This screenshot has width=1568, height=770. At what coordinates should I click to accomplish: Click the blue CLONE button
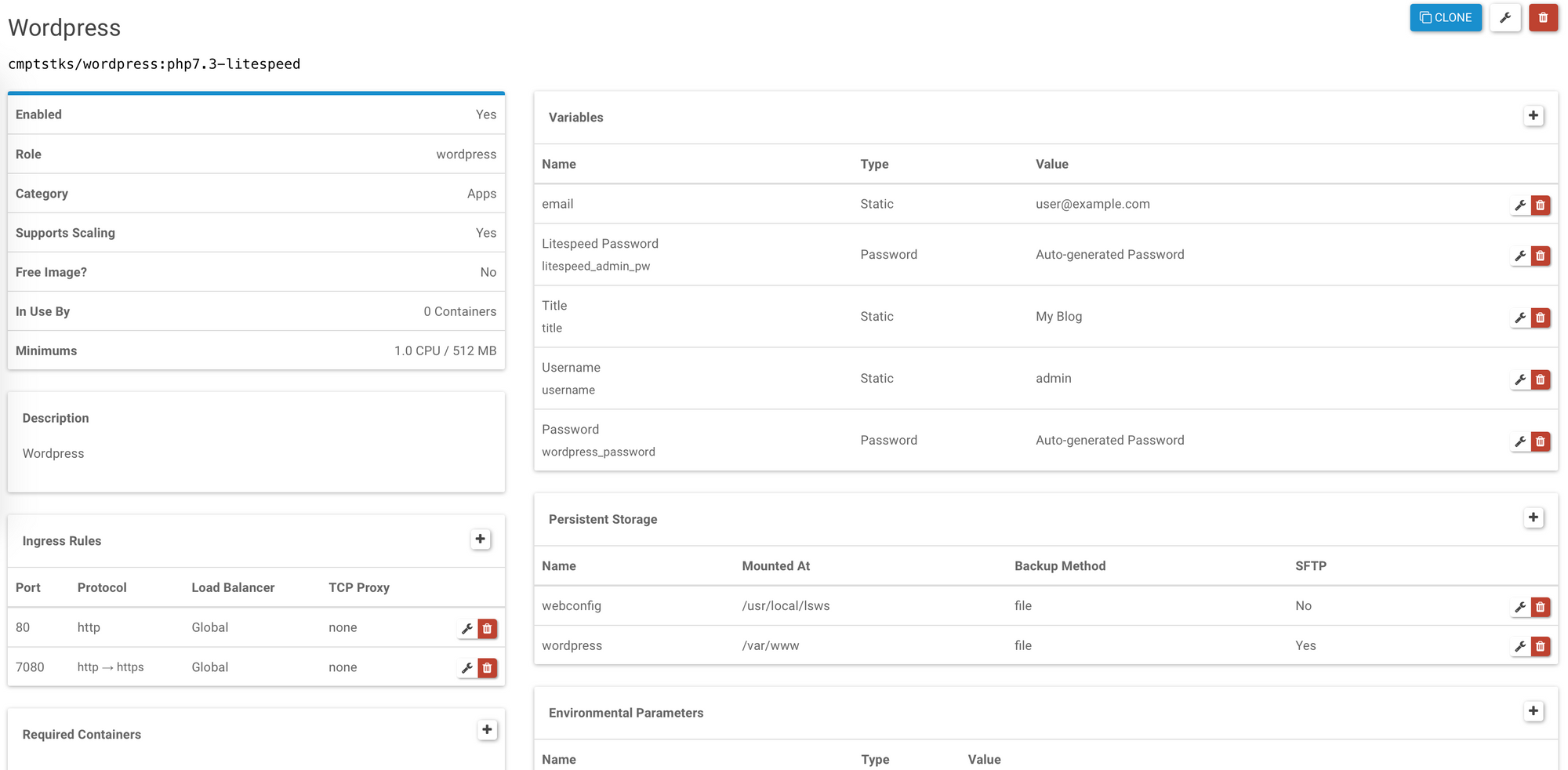pos(1445,17)
